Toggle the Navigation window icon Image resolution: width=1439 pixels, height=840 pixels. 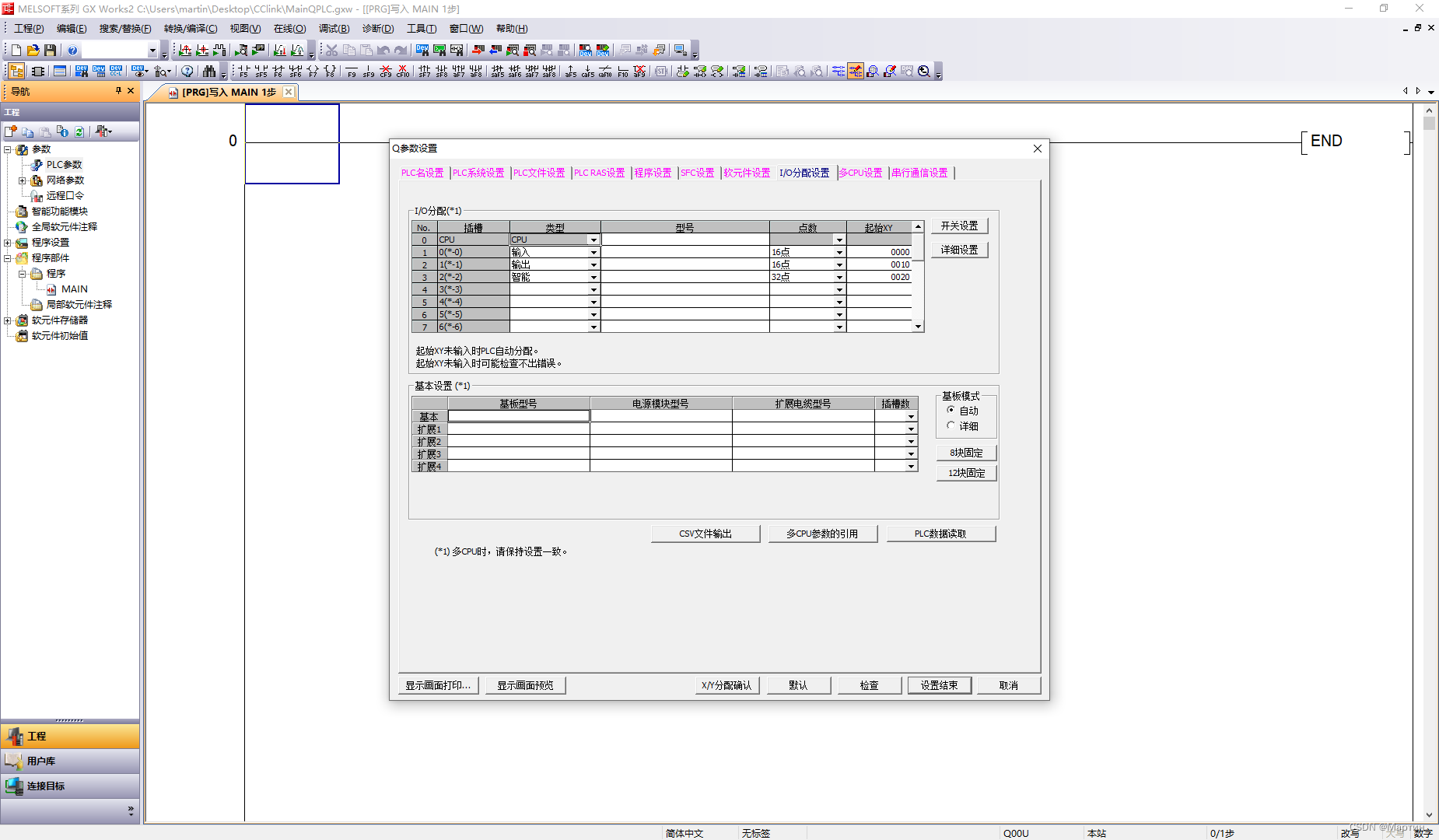click(16, 72)
